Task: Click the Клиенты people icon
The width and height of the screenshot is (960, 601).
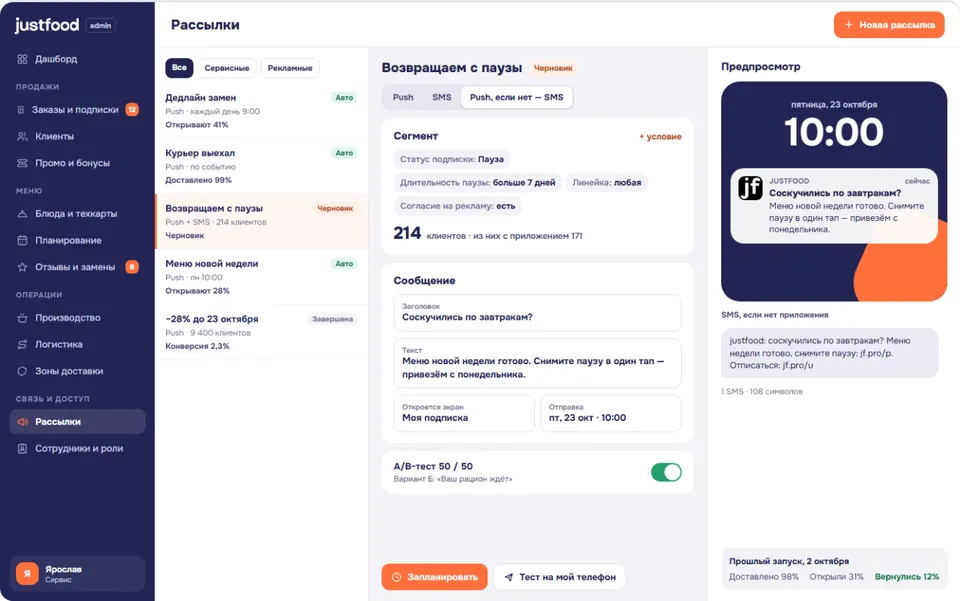Action: point(22,136)
